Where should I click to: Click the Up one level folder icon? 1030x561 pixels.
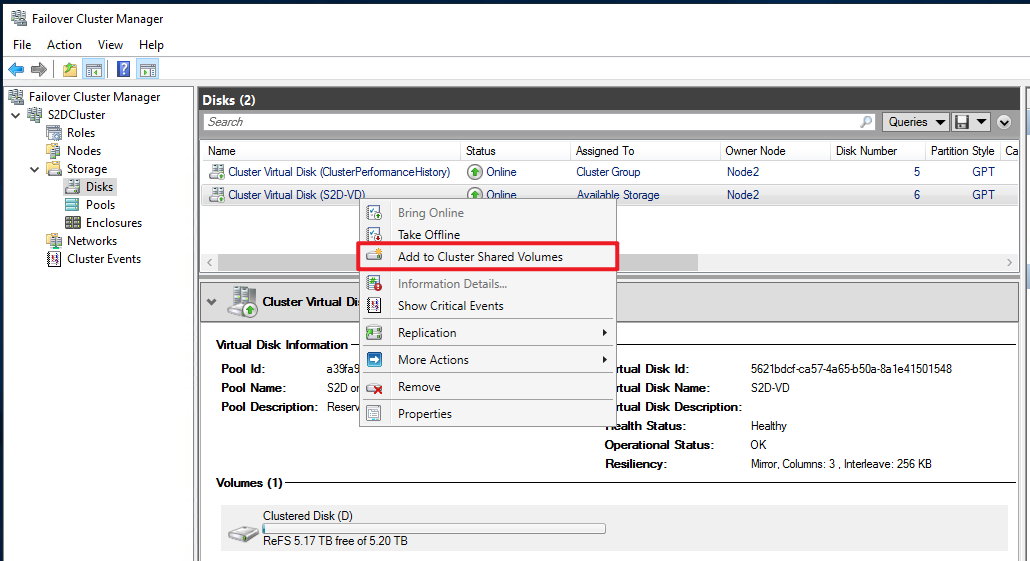coord(70,69)
